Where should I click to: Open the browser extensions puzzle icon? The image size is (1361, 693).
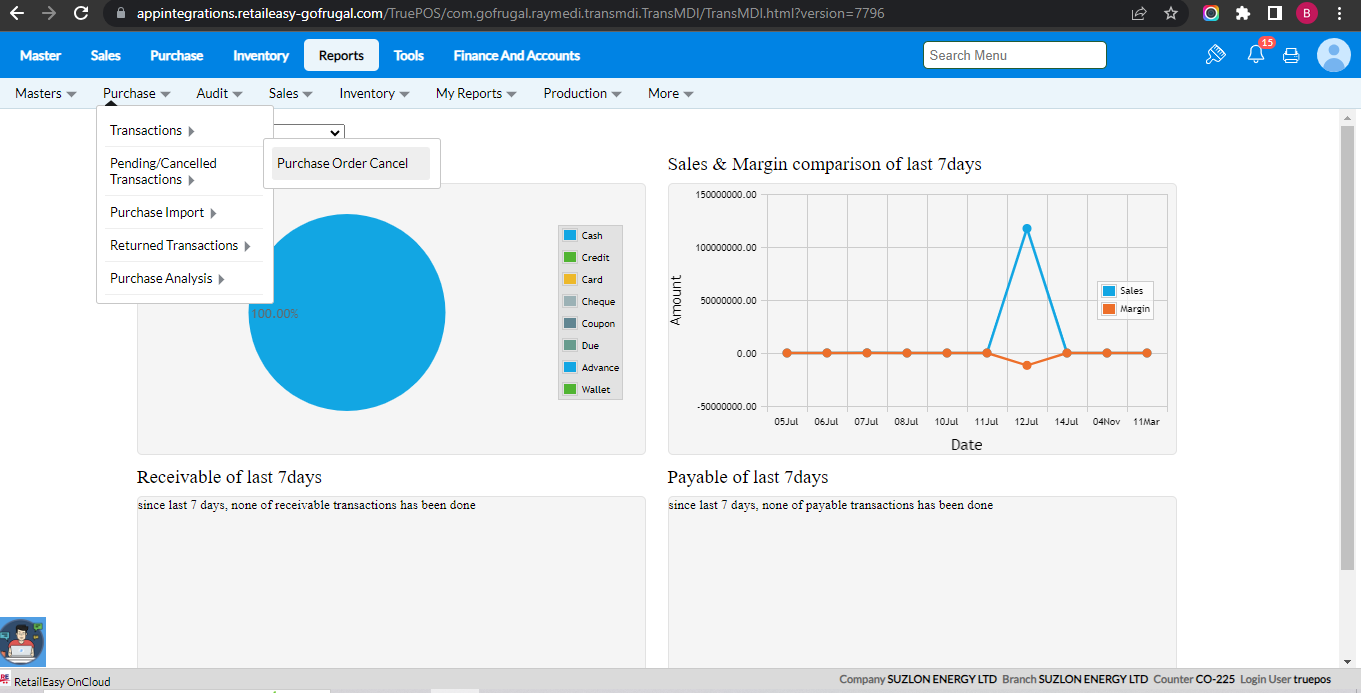1243,14
